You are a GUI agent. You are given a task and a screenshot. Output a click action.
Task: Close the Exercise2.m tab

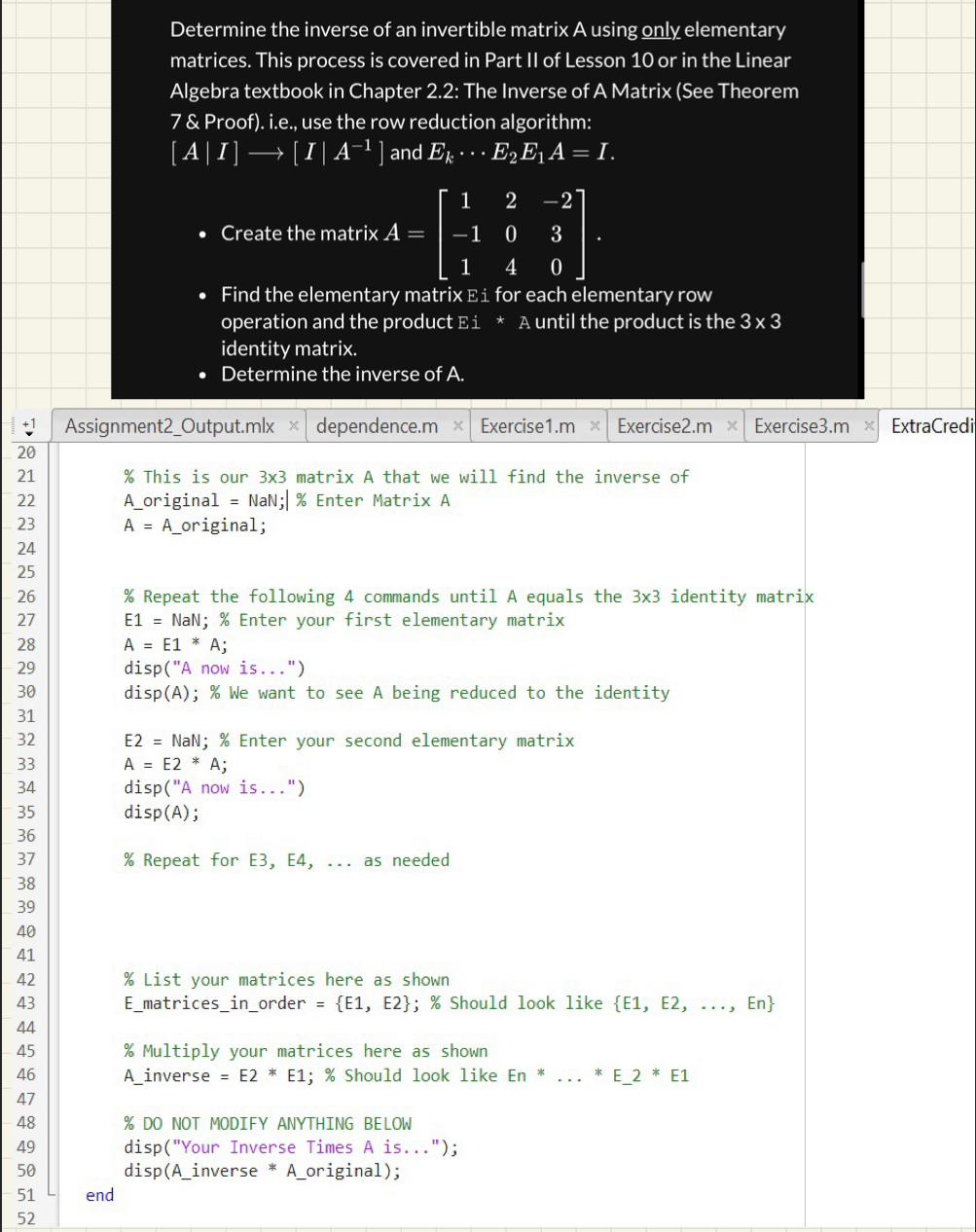click(731, 425)
